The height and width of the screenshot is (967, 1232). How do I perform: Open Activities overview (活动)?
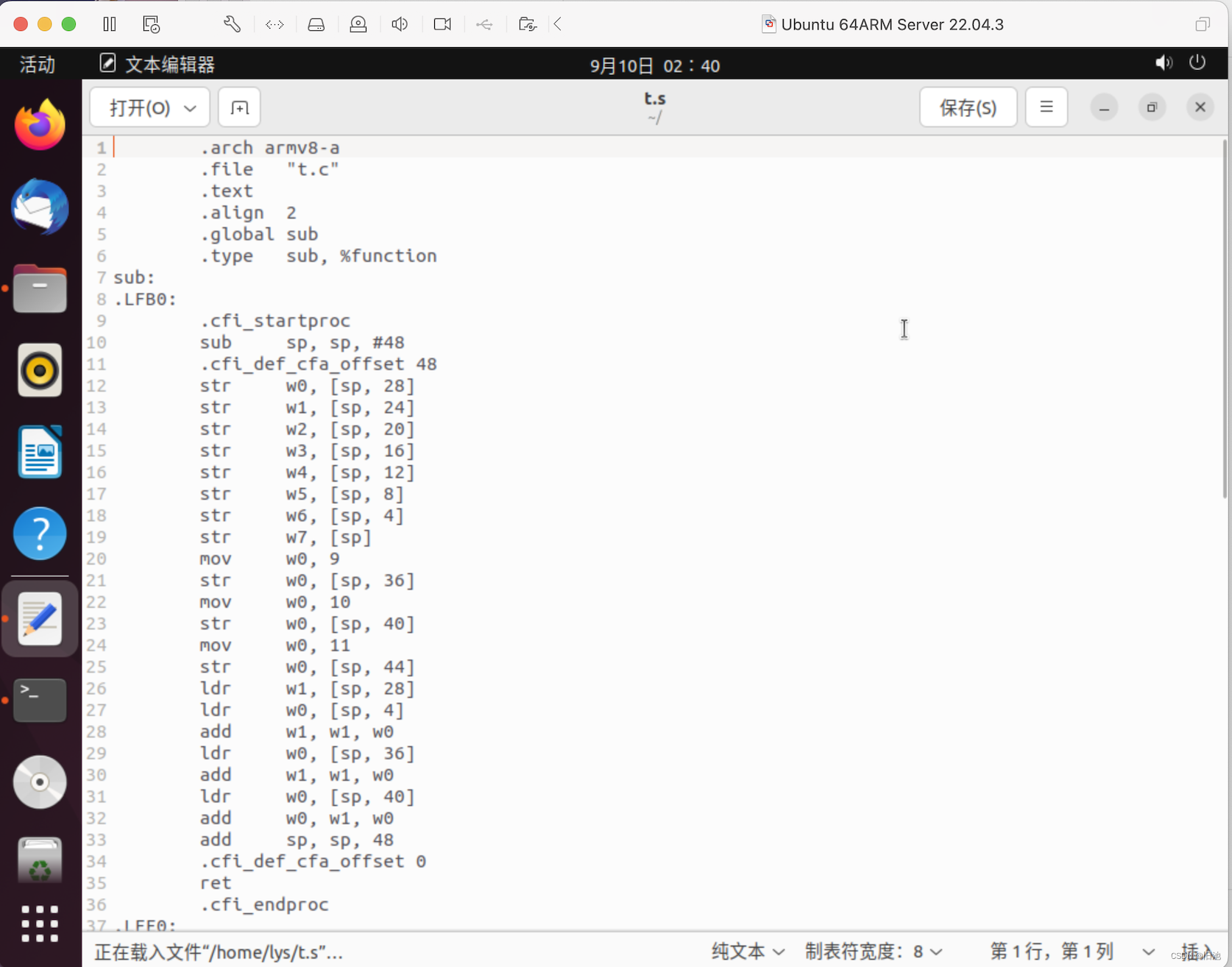pyautogui.click(x=38, y=65)
